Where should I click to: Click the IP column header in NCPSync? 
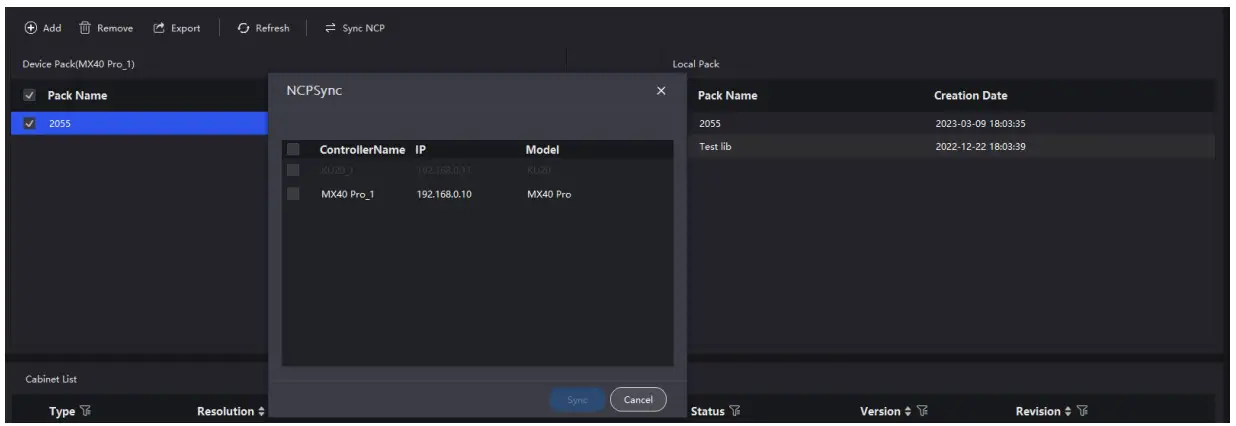click(x=421, y=150)
